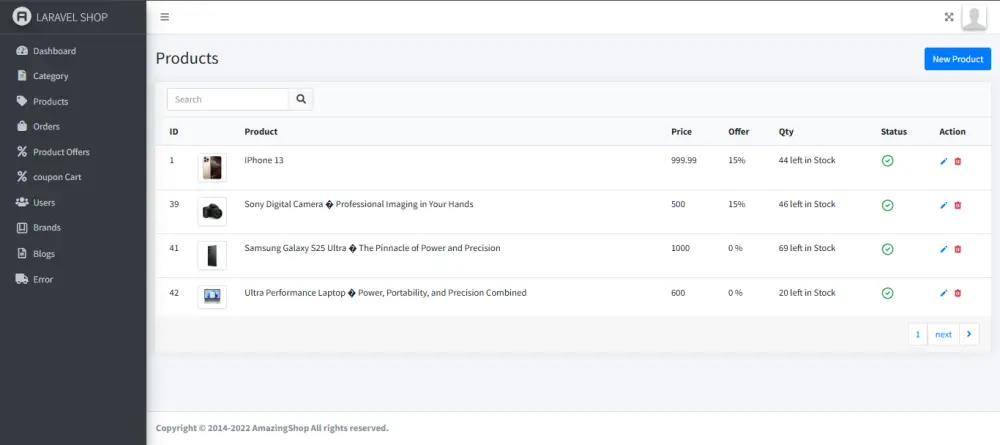1000x445 pixels.
Task: Click the Blogs document icon
Action: (22, 253)
